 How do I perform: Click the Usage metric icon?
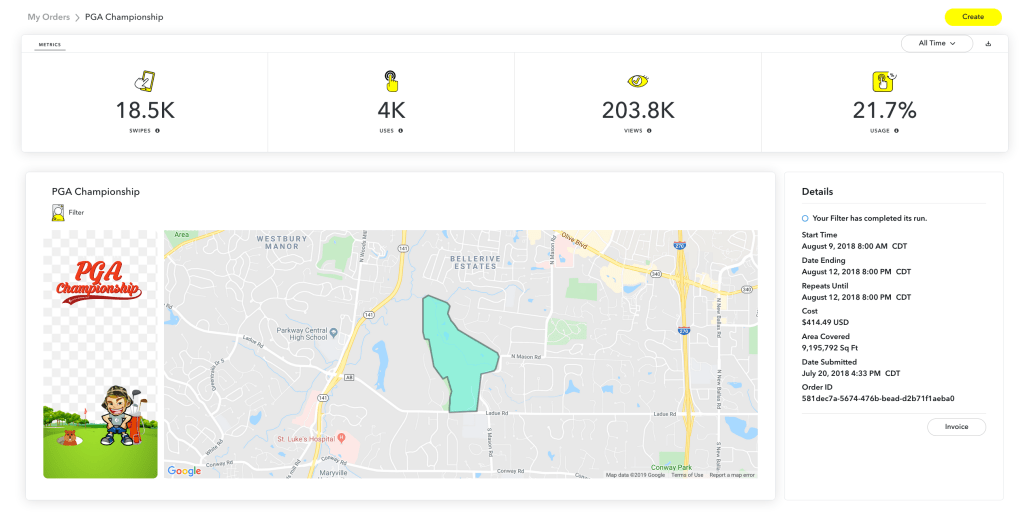(x=883, y=82)
